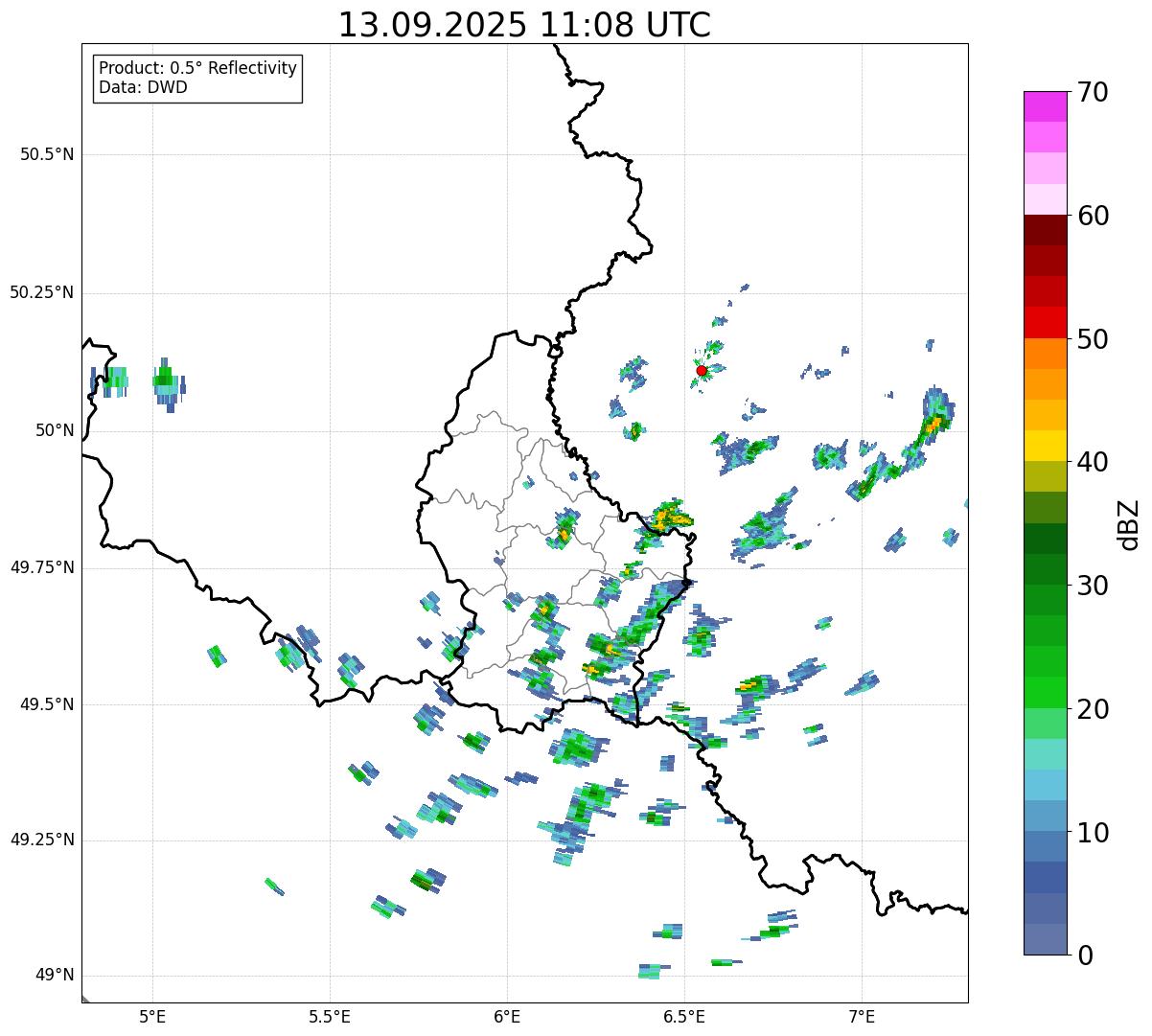Select the Product: 0.5° Reflectivity label
1152x1036 pixels.
point(197,69)
